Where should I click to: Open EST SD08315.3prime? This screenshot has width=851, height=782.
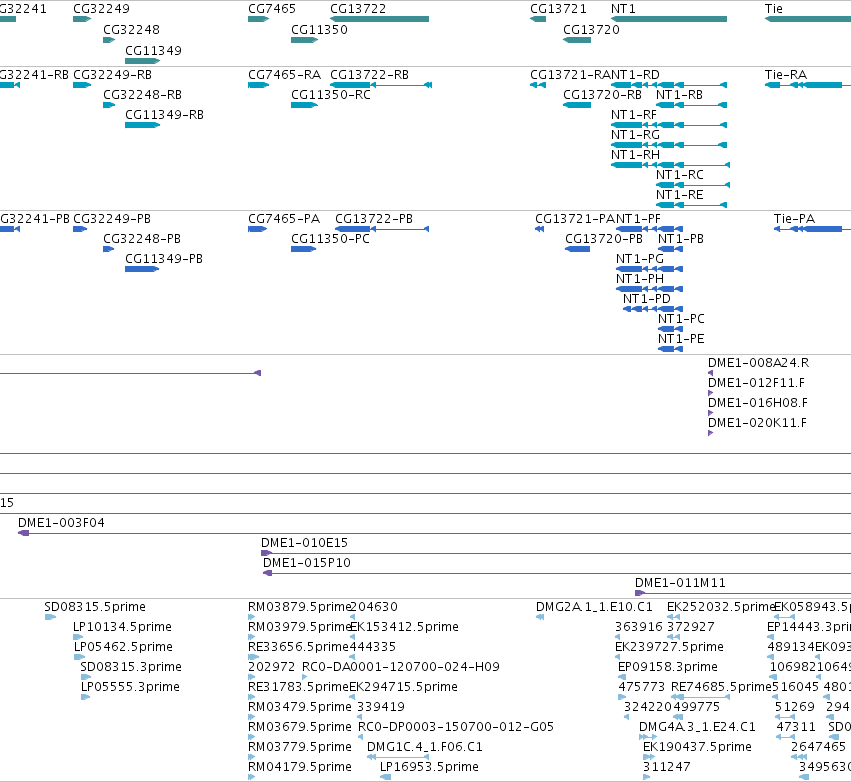tap(131, 667)
